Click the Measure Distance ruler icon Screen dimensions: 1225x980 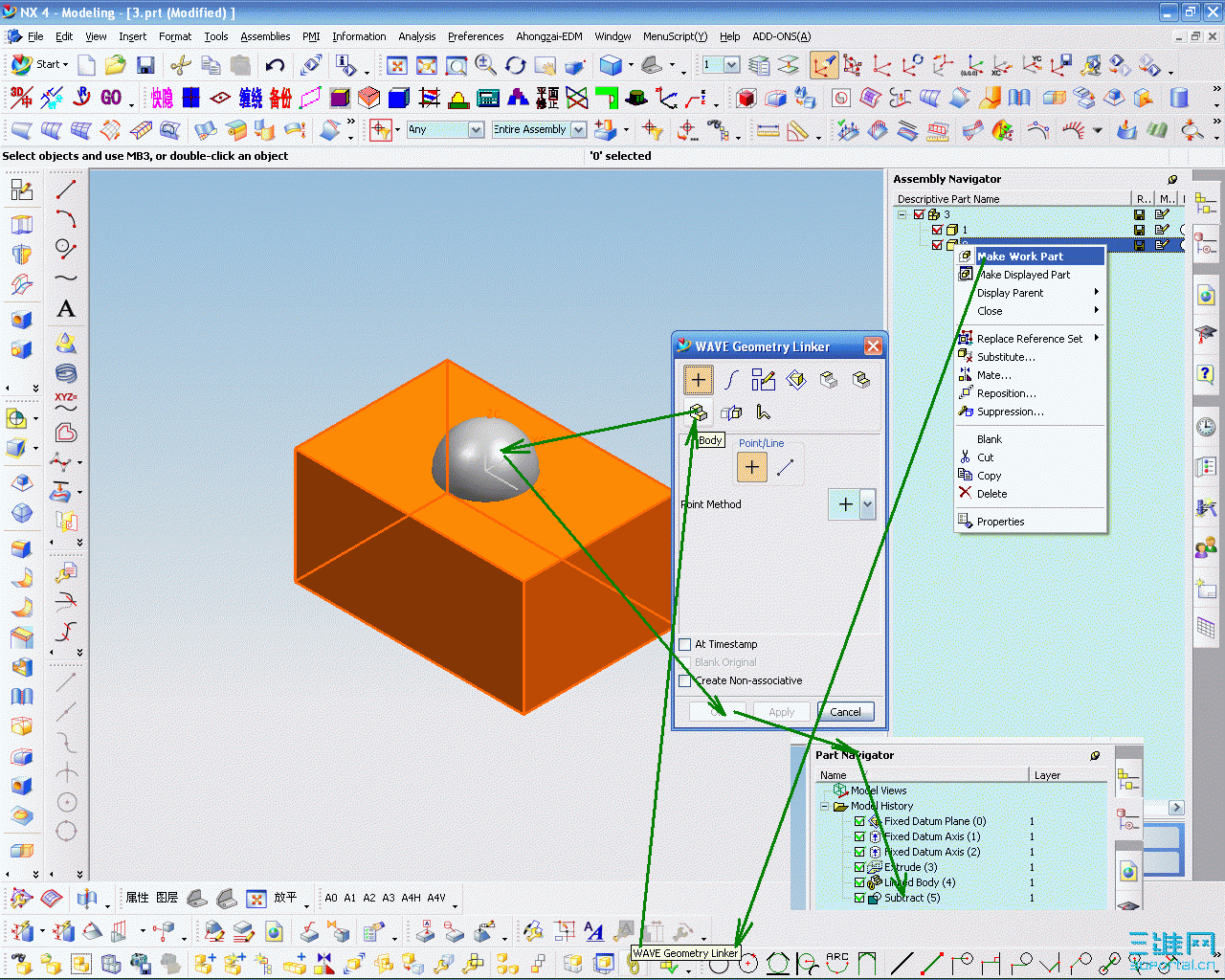768,130
